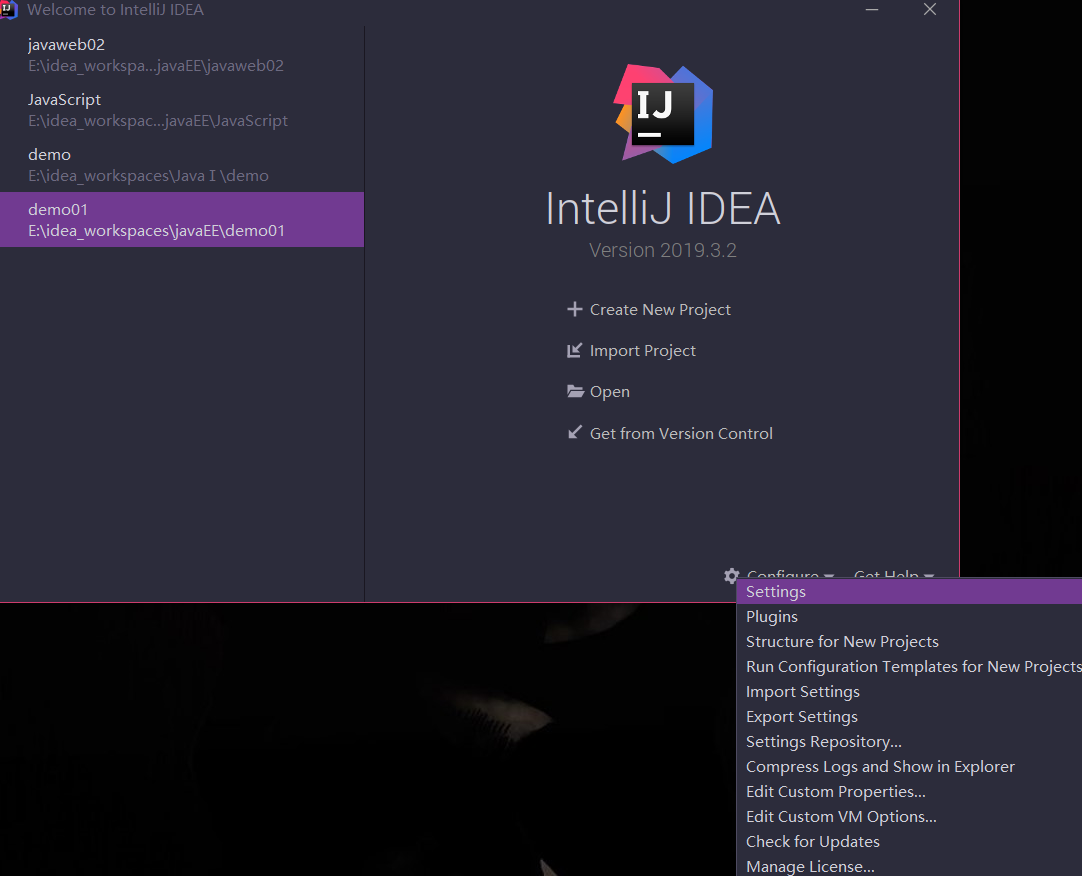This screenshot has width=1082, height=876.
Task: Click path text E:\idea_workspaces\javaEE\demo01
Action: coord(156,231)
